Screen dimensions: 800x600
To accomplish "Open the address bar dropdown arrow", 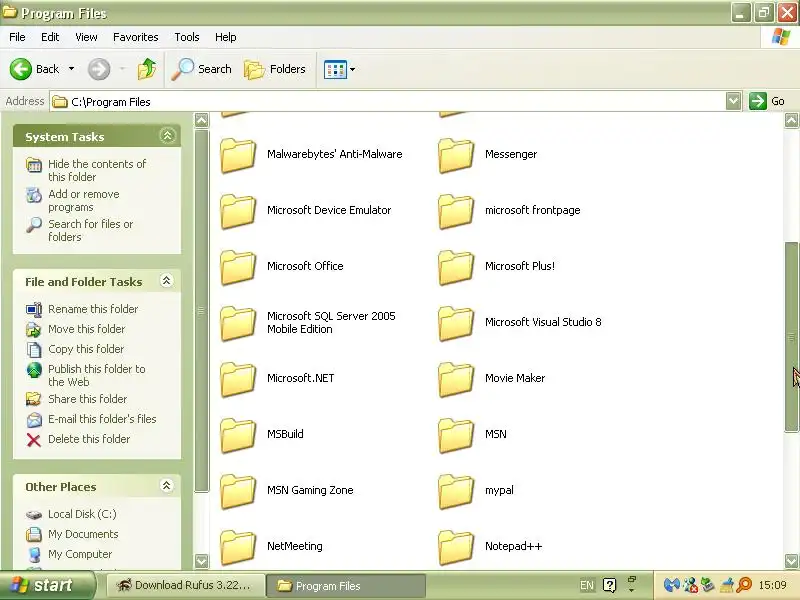I will [733, 101].
